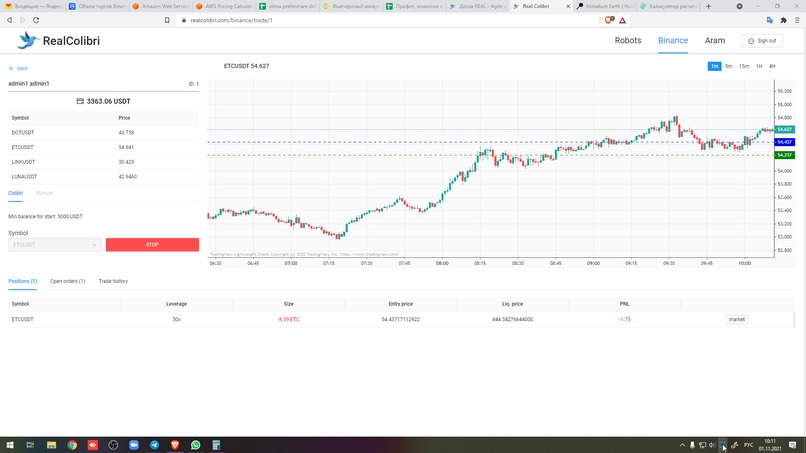The height and width of the screenshot is (453, 806).
Task: Select the DOTUSDT row in symbol list
Action: 103,133
